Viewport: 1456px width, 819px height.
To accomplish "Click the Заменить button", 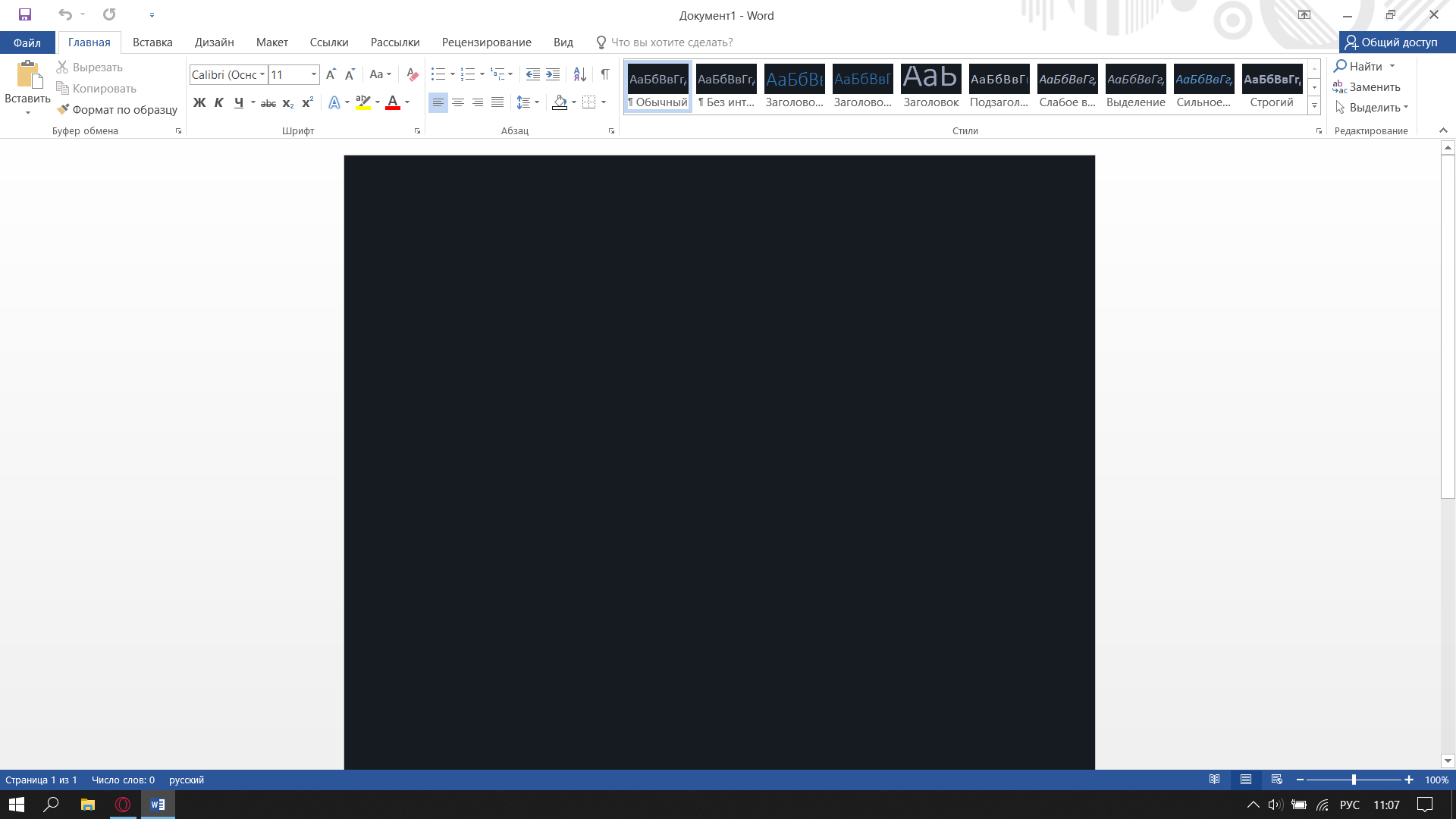I will pyautogui.click(x=1367, y=87).
